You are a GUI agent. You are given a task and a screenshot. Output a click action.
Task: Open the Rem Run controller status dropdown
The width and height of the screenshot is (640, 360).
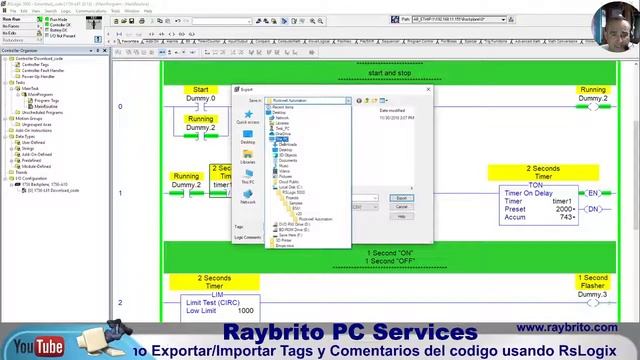point(40,19)
